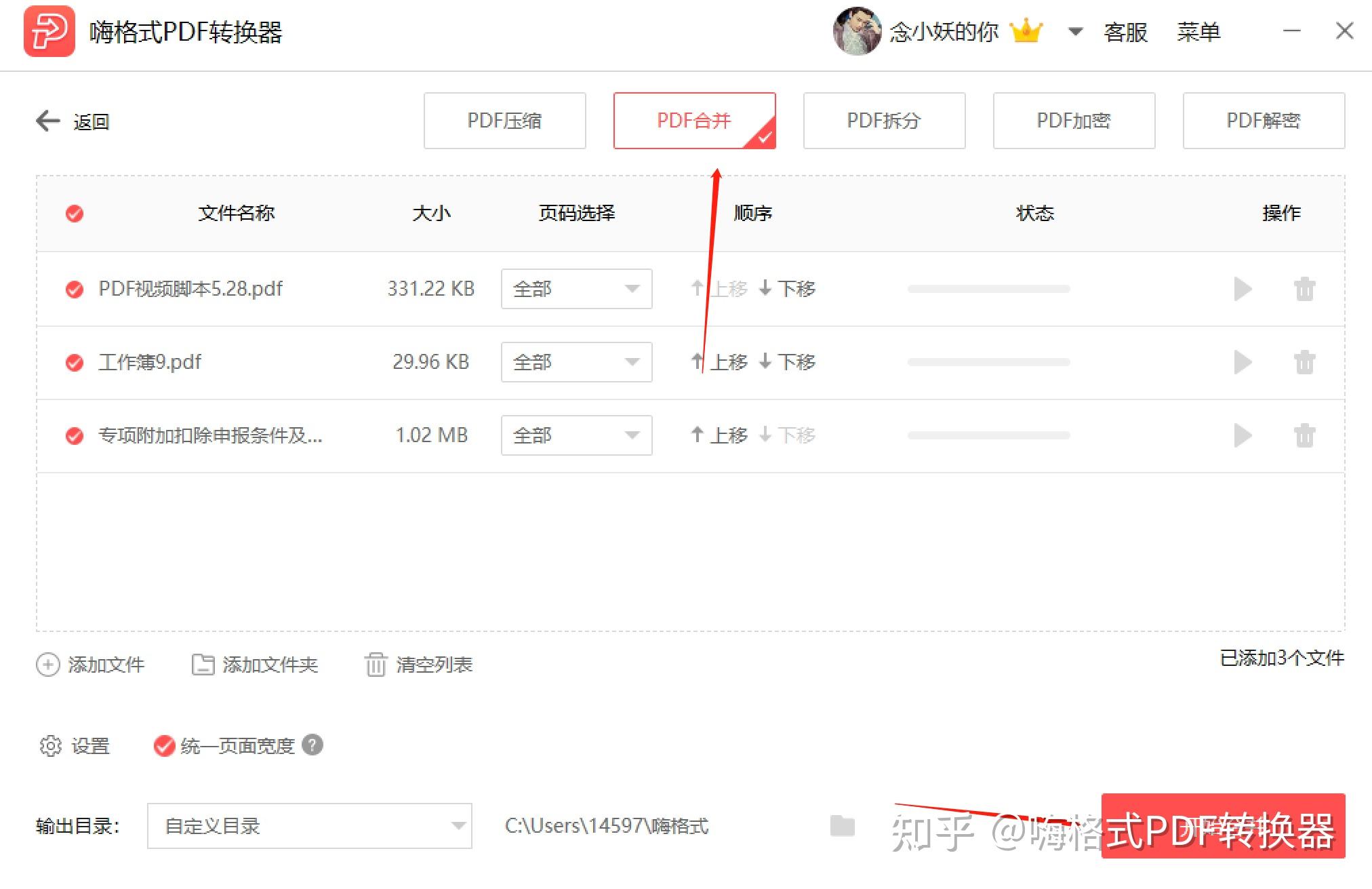Move PDF视频脚本5.28.pdf down with 下移
The height and width of the screenshot is (889, 1372).
pyautogui.click(x=787, y=289)
